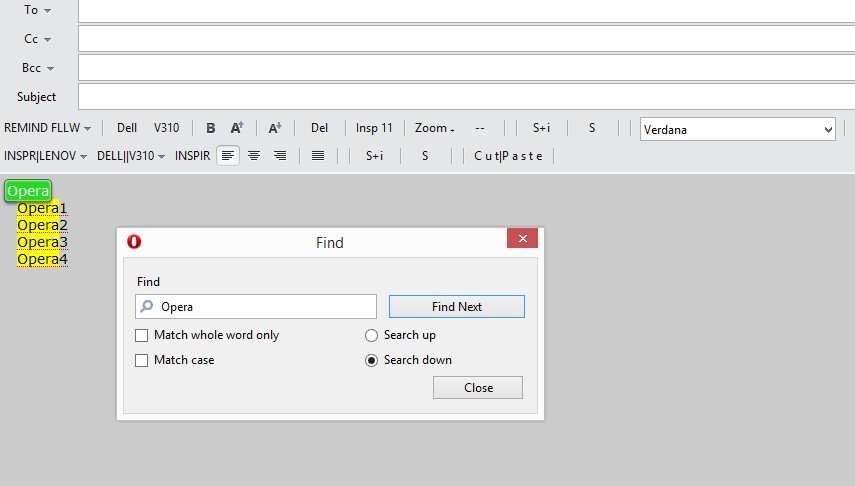This screenshot has height=486, width=855.
Task: Open Verdana font selector
Action: point(738,129)
